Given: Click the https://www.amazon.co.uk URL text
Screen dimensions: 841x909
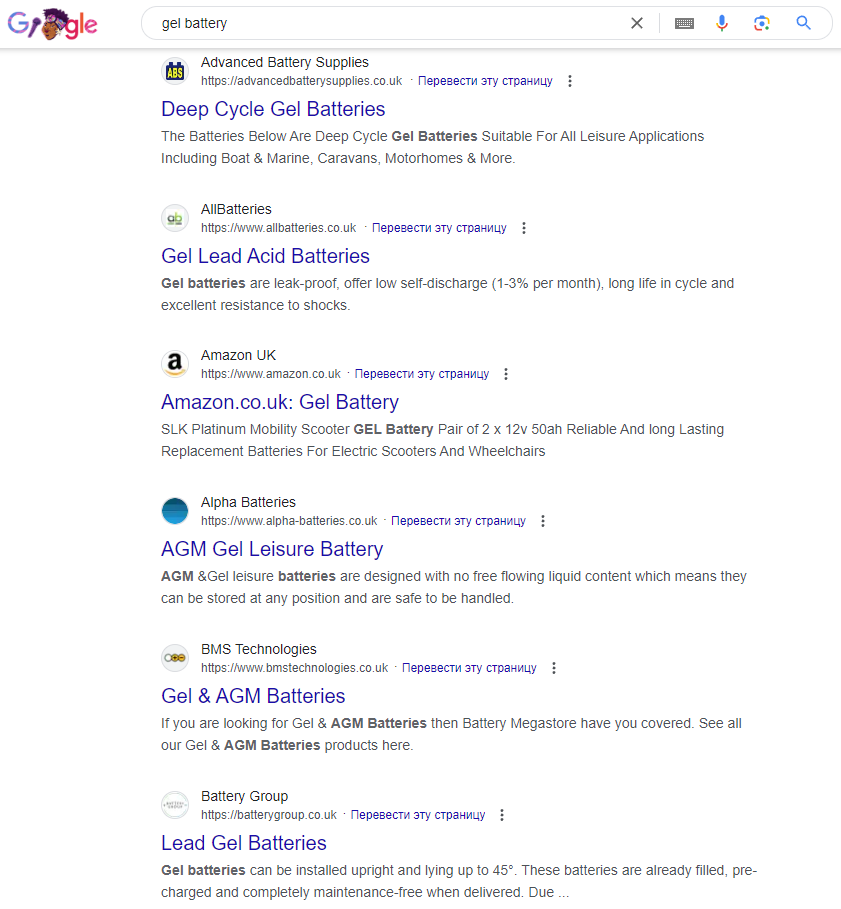Looking at the screenshot, I should (x=271, y=374).
